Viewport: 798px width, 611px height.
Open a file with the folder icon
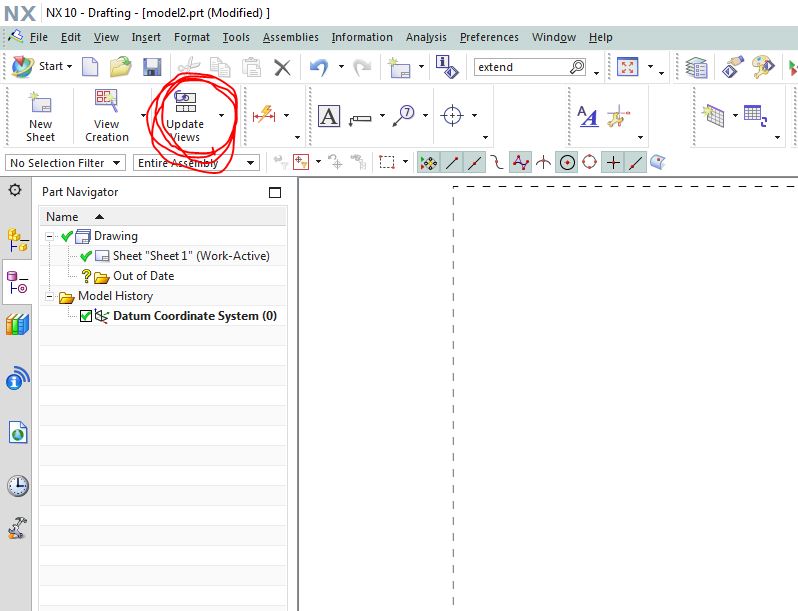121,67
